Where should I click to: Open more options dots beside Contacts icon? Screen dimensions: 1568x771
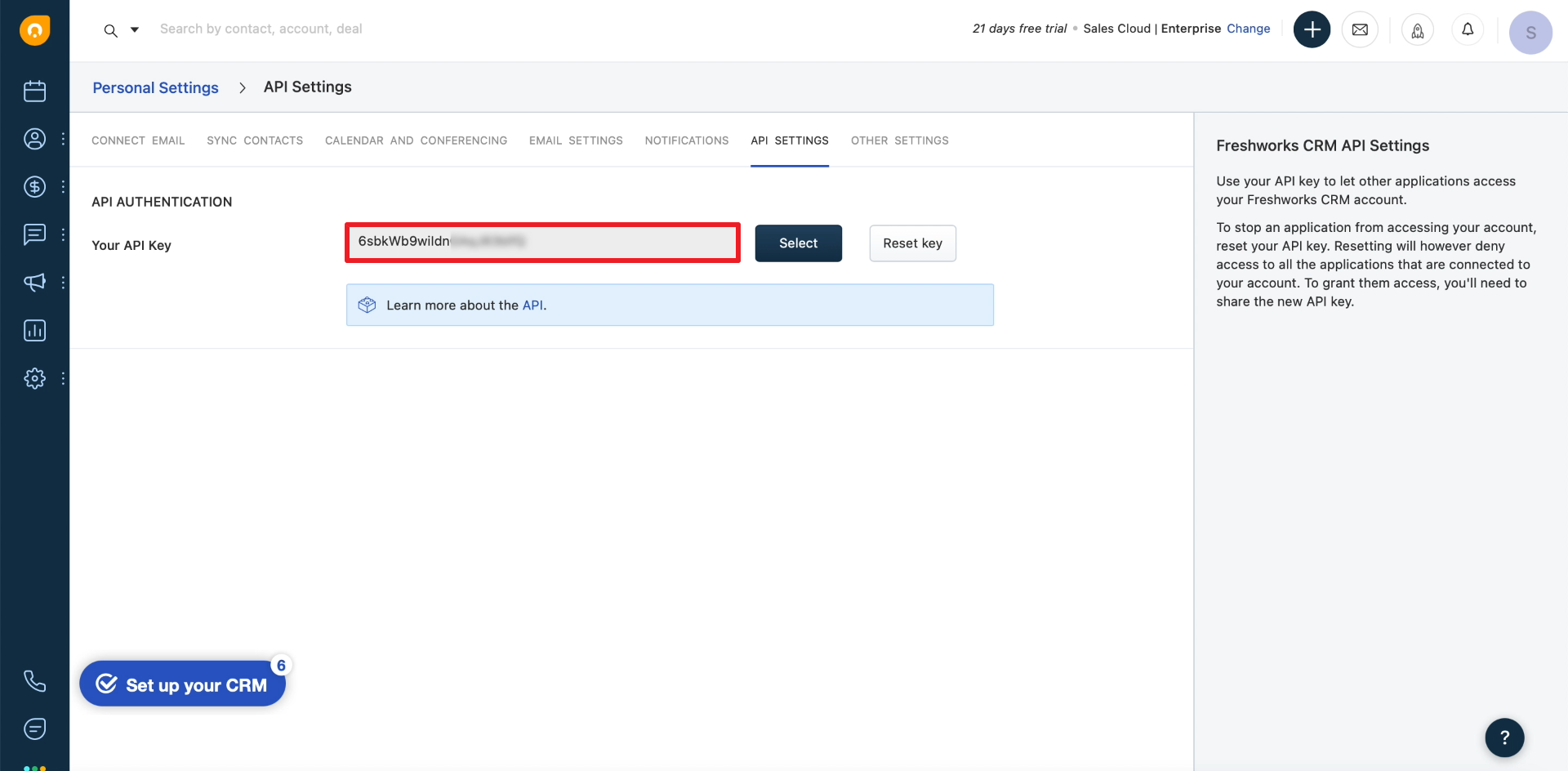pos(63,139)
